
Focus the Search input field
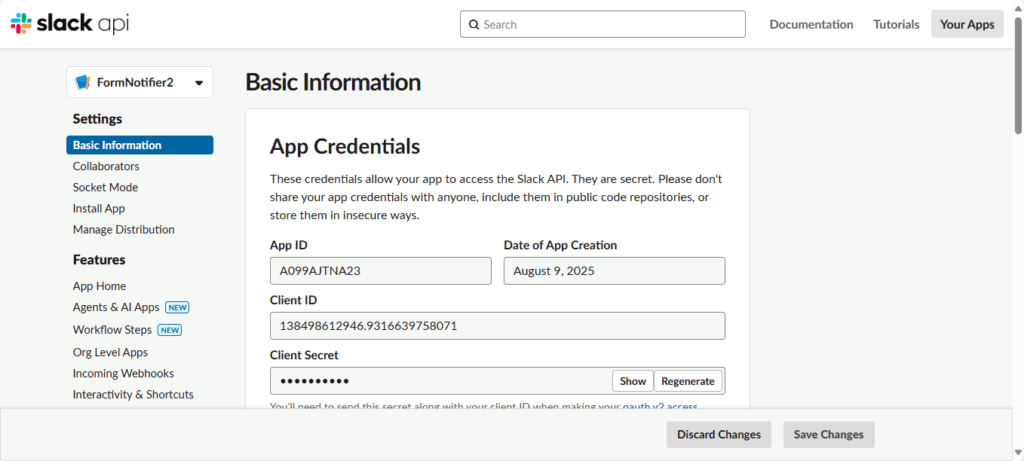click(x=602, y=24)
